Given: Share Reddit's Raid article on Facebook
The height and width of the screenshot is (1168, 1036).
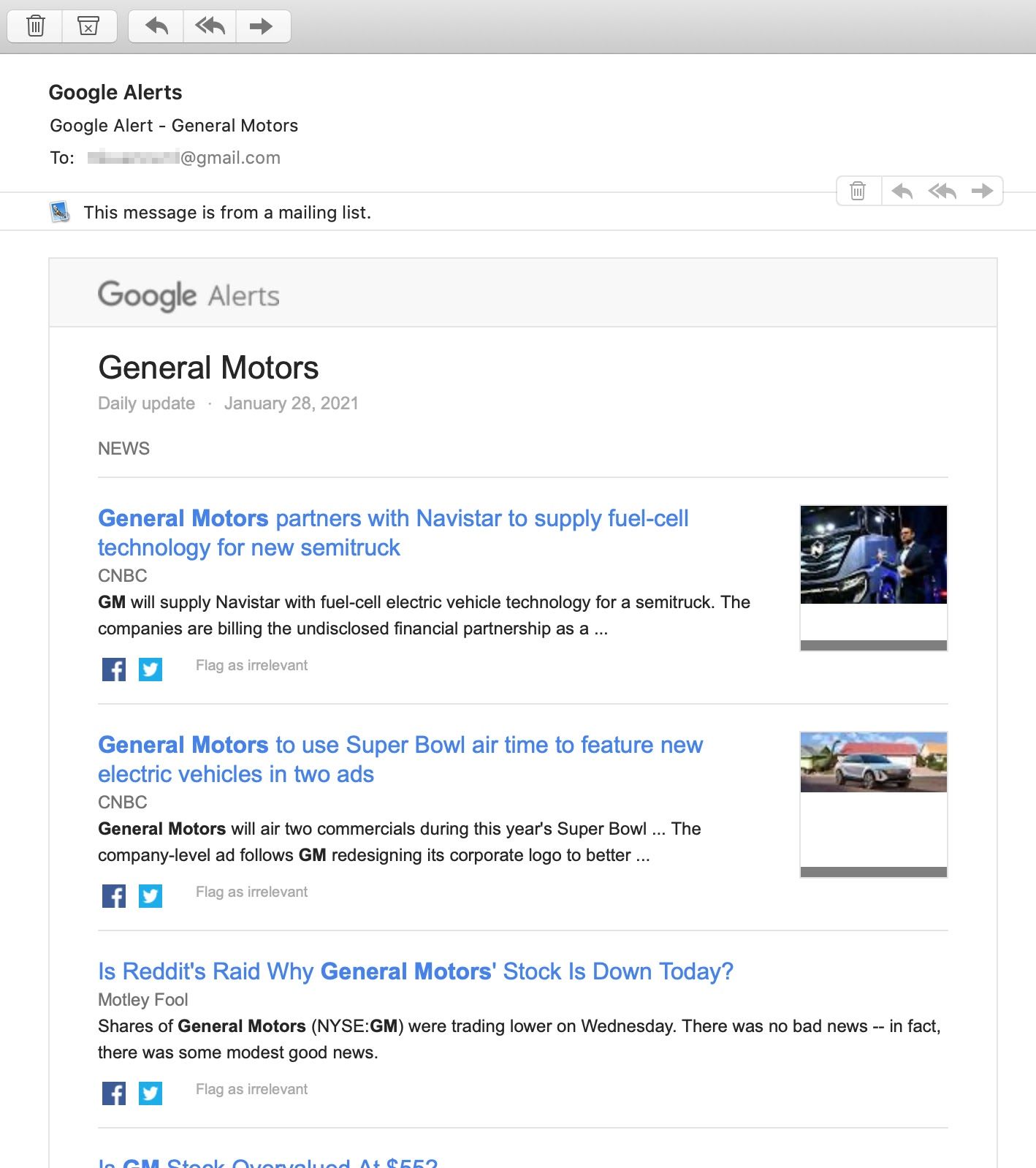Looking at the screenshot, I should [x=114, y=1093].
